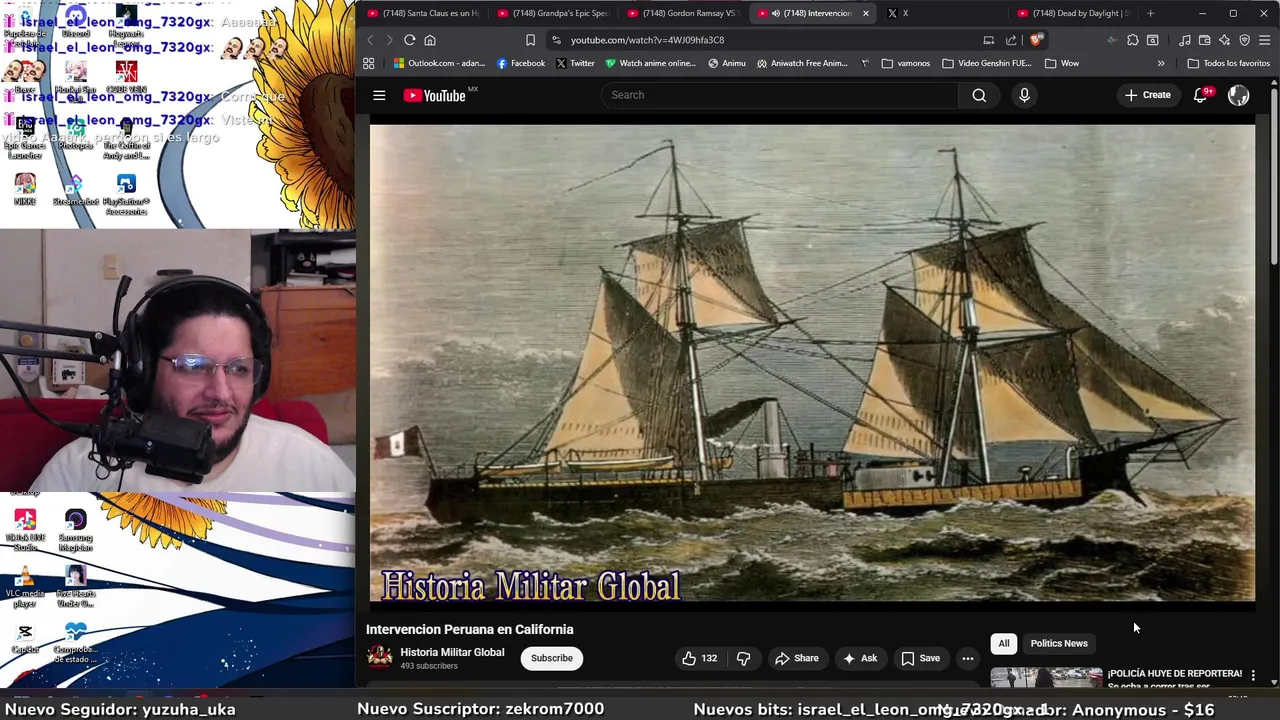Image resolution: width=1280 pixels, height=720 pixels.
Task: Open Brave Wallet icon
Action: [x=1205, y=40]
